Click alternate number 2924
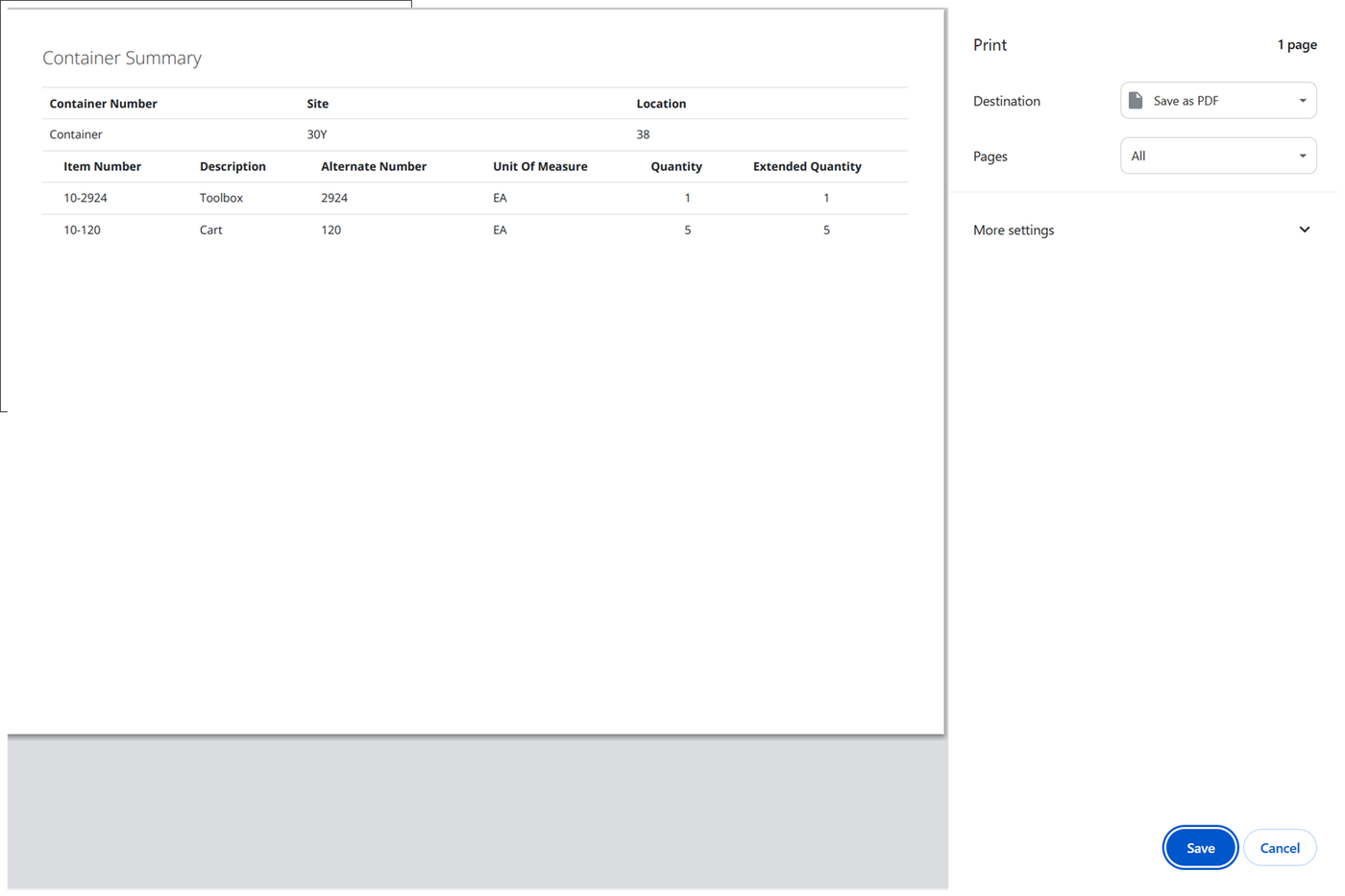The height and width of the screenshot is (896, 1345). (334, 198)
